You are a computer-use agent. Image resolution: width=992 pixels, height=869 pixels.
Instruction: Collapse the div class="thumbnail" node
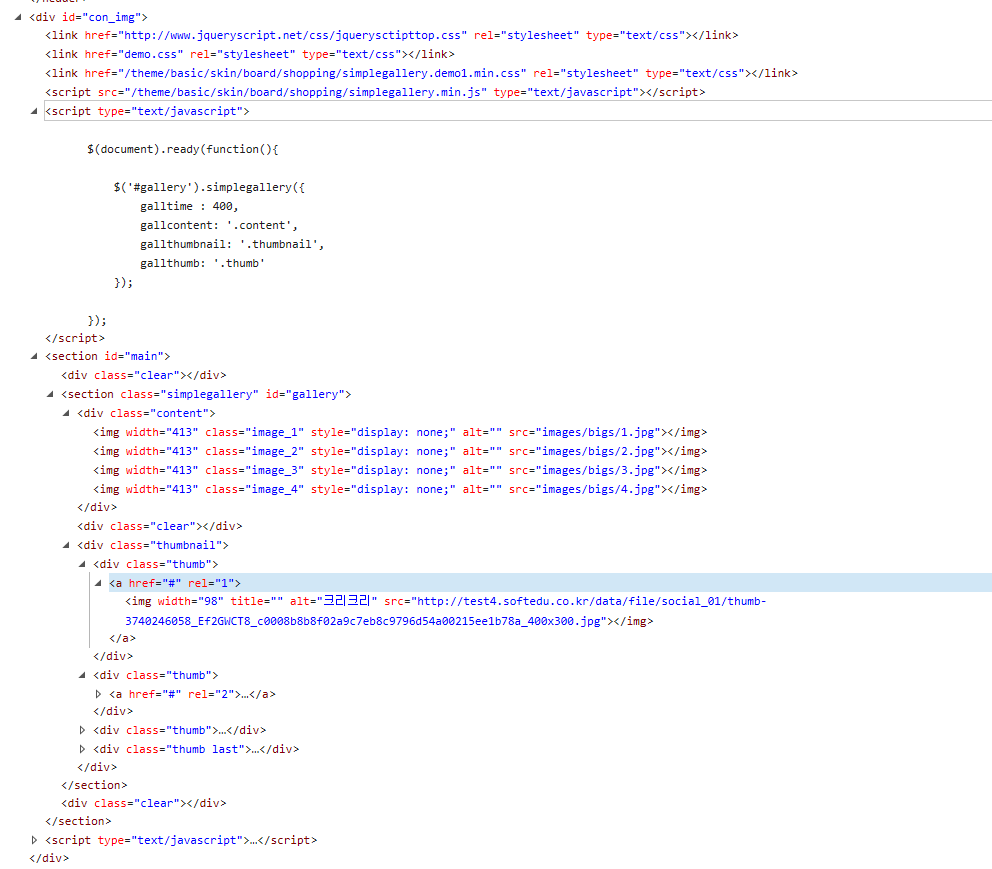click(66, 545)
